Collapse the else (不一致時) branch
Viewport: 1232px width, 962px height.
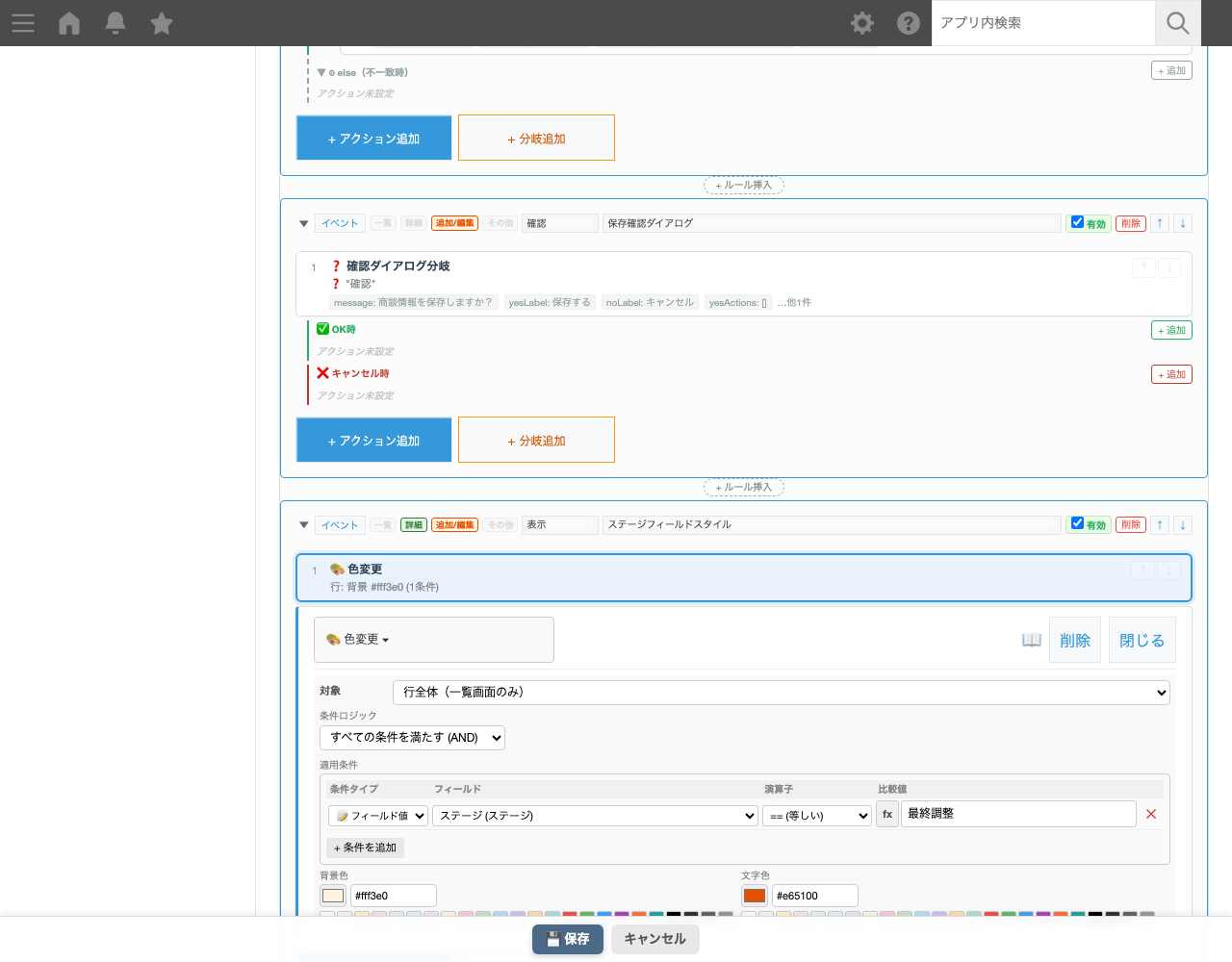pos(321,72)
